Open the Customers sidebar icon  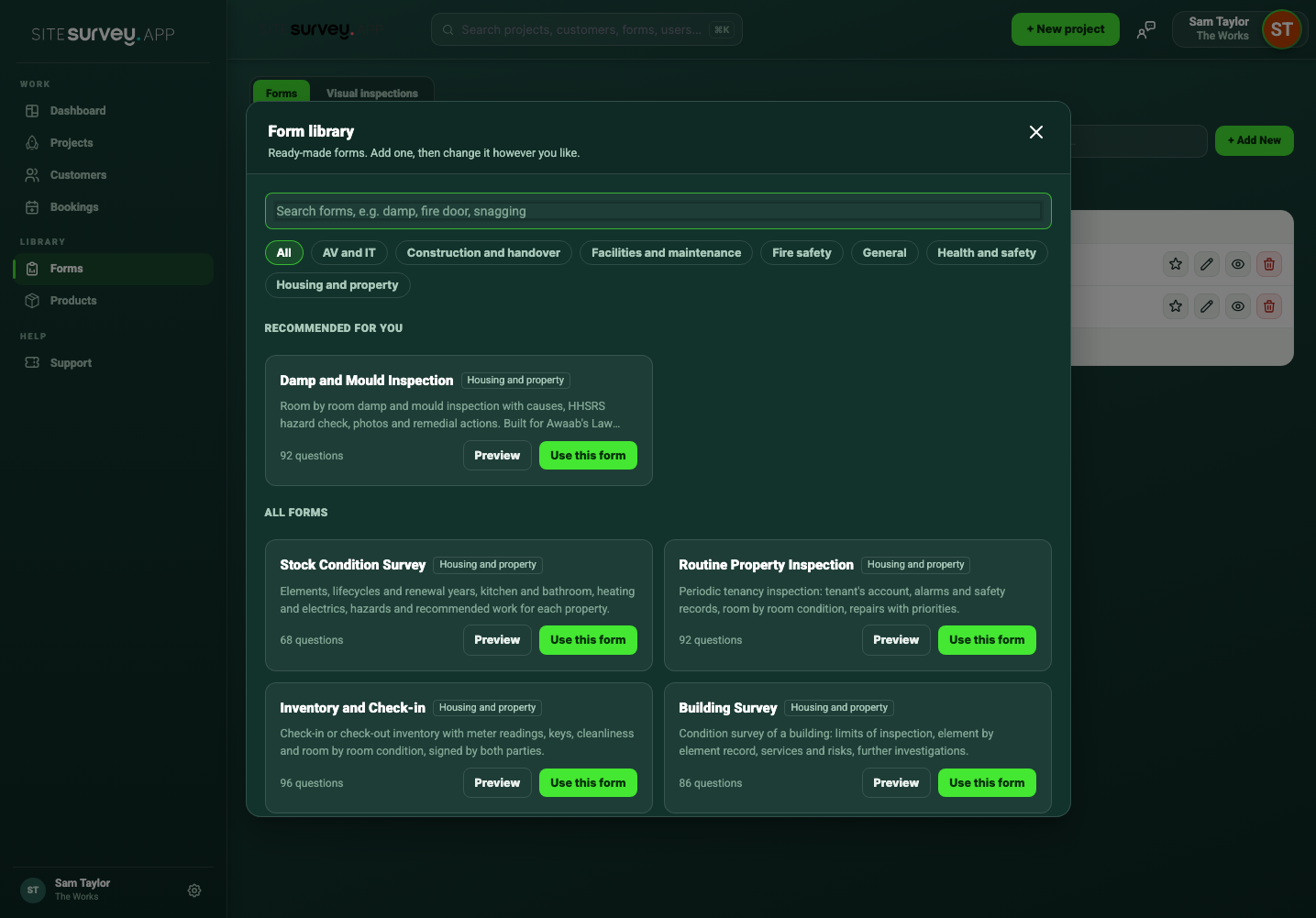pyautogui.click(x=32, y=175)
